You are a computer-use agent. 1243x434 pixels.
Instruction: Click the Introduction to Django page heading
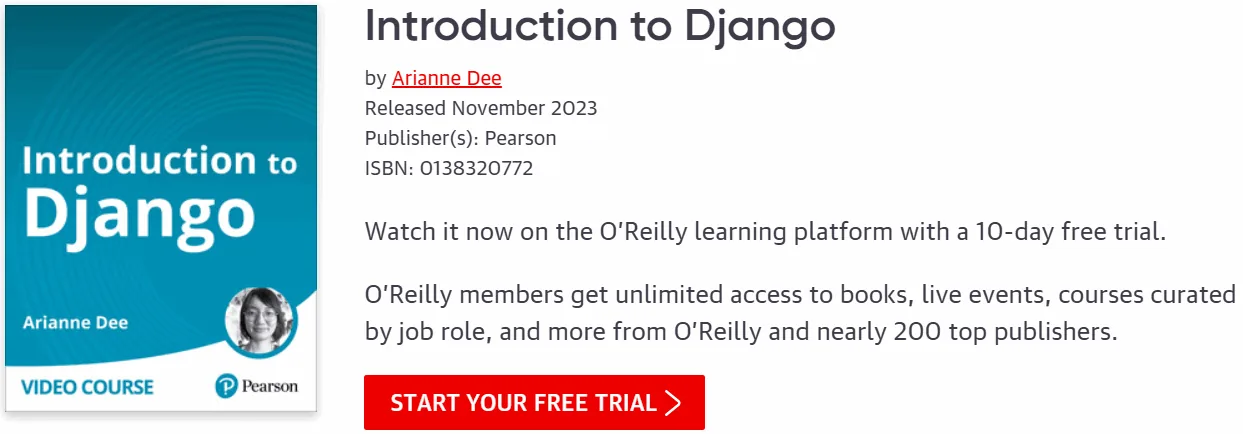(600, 25)
